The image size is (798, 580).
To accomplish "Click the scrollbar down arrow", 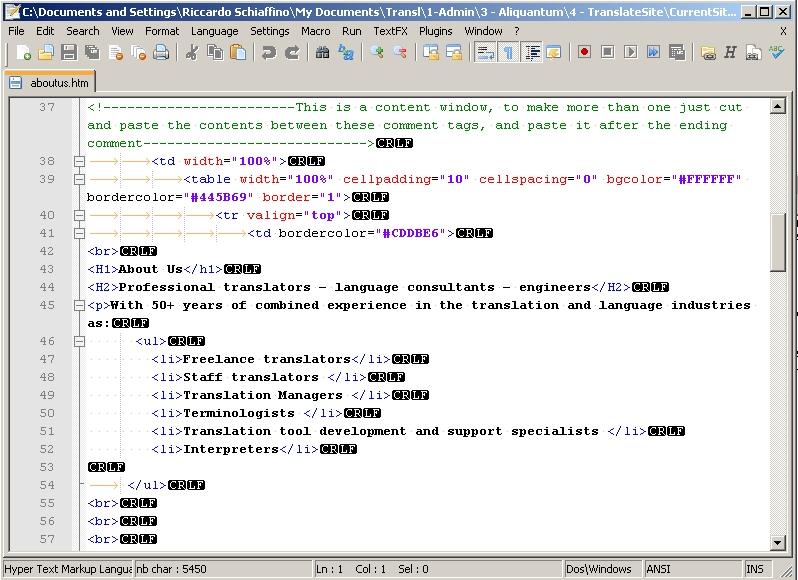I will 777,543.
